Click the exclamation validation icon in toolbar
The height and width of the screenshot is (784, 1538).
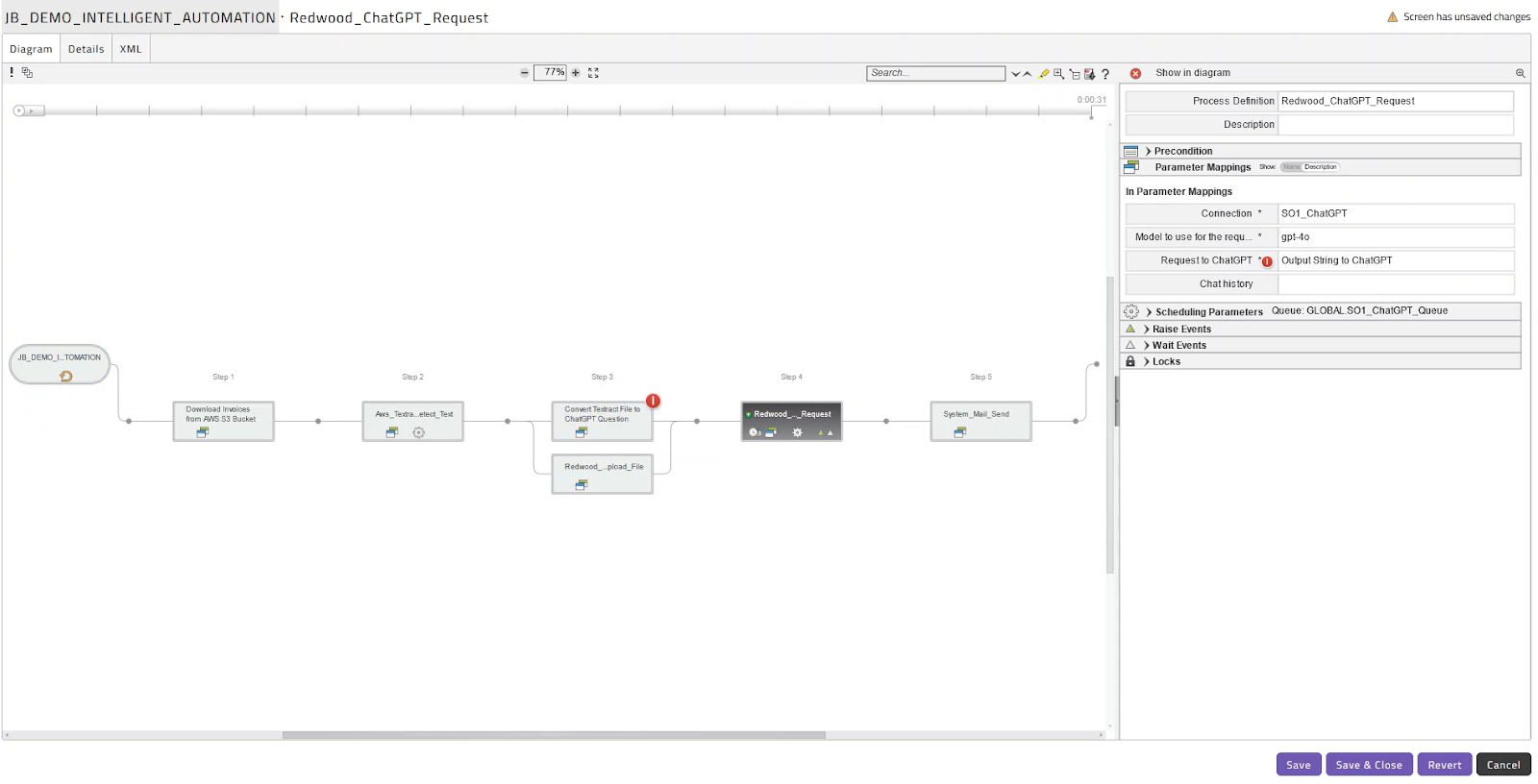tap(12, 72)
